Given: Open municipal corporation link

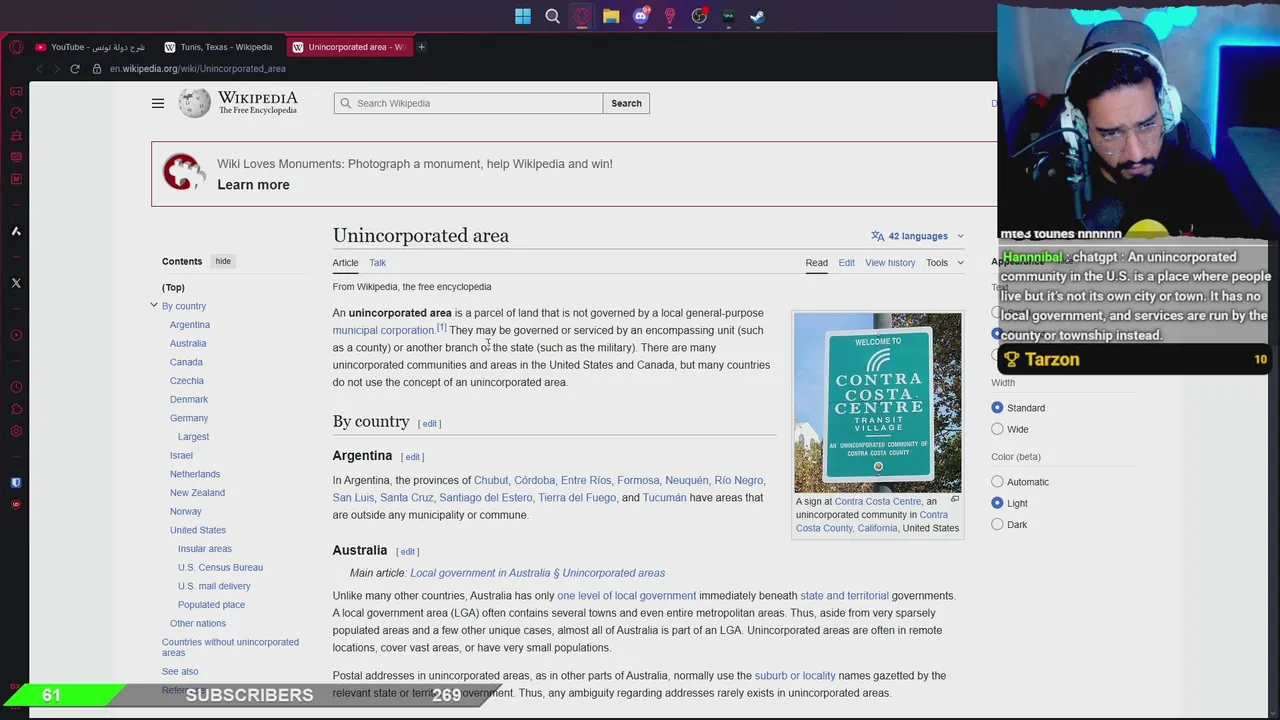Looking at the screenshot, I should 383,330.
